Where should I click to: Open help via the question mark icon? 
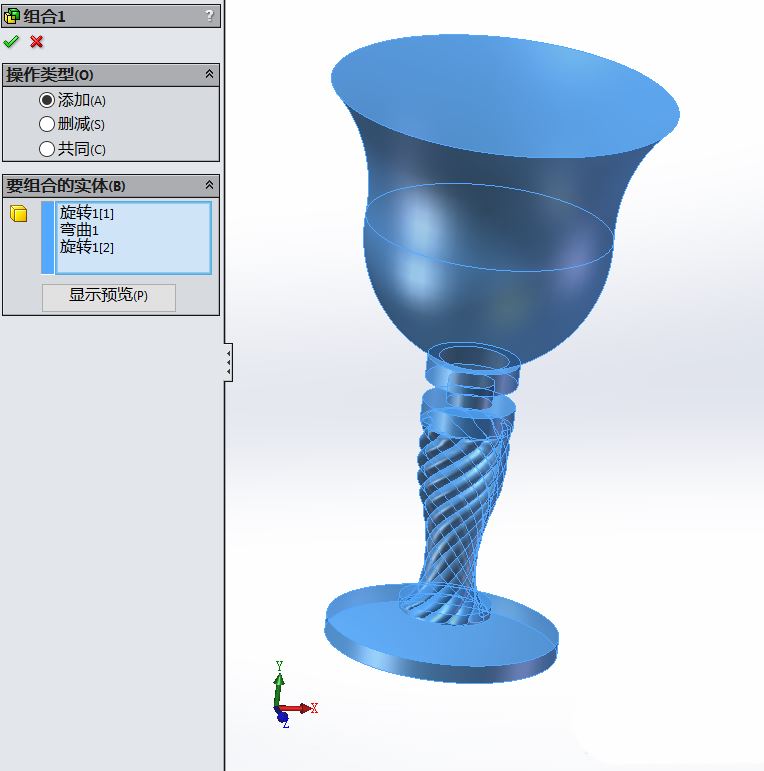coord(209,15)
